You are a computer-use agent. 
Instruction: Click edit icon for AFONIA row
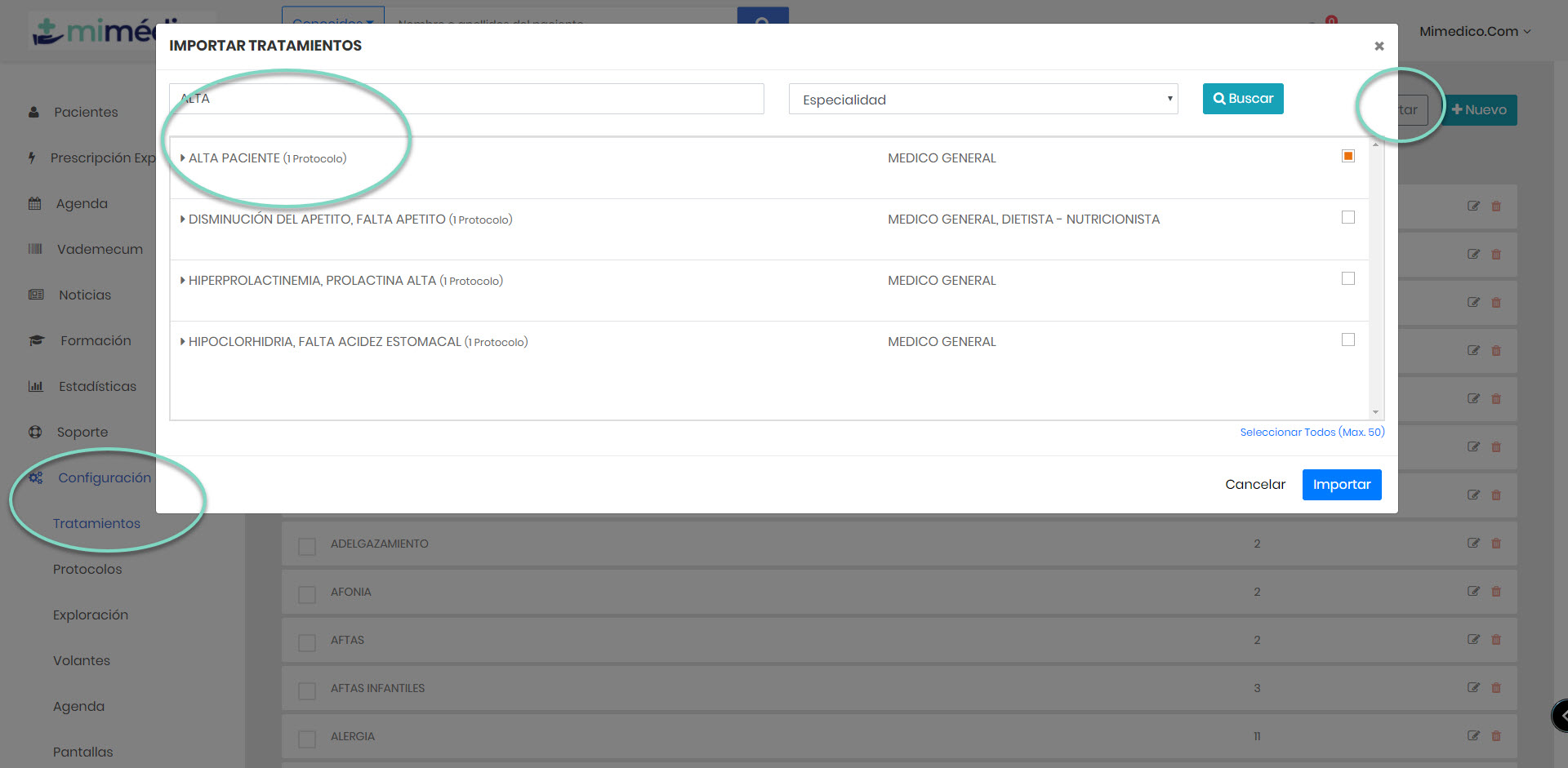point(1473,591)
